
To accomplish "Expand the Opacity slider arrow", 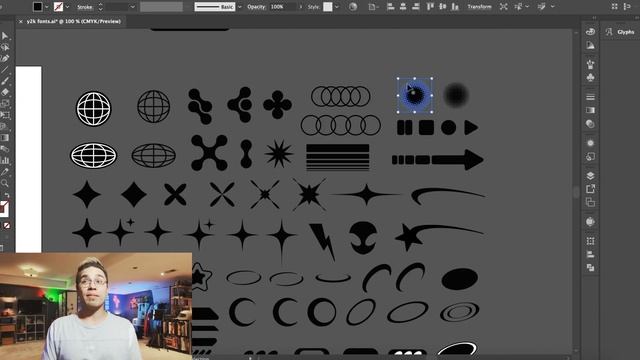I will click(x=301, y=7).
